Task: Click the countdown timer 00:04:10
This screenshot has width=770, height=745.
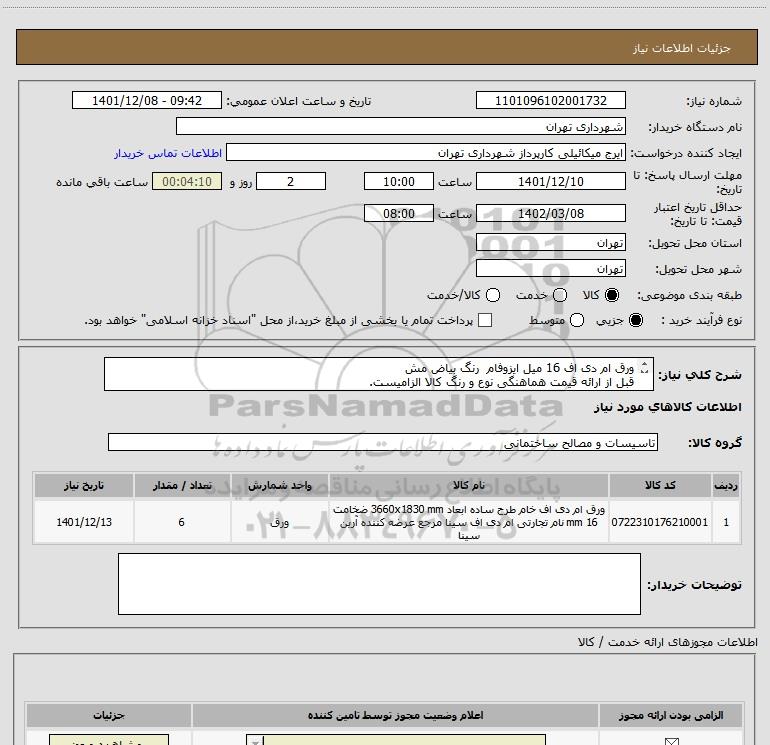Action: [187, 181]
